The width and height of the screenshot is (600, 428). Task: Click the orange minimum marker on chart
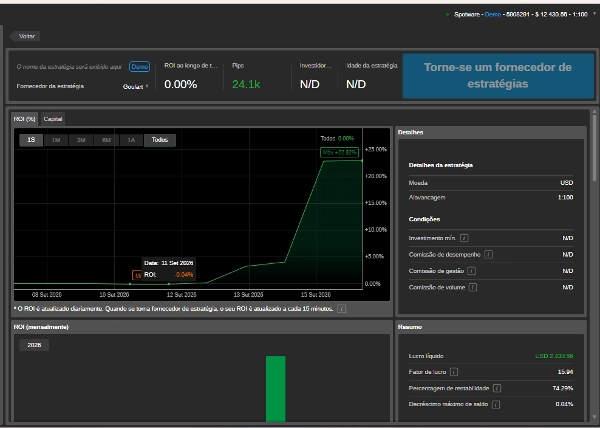click(x=137, y=275)
